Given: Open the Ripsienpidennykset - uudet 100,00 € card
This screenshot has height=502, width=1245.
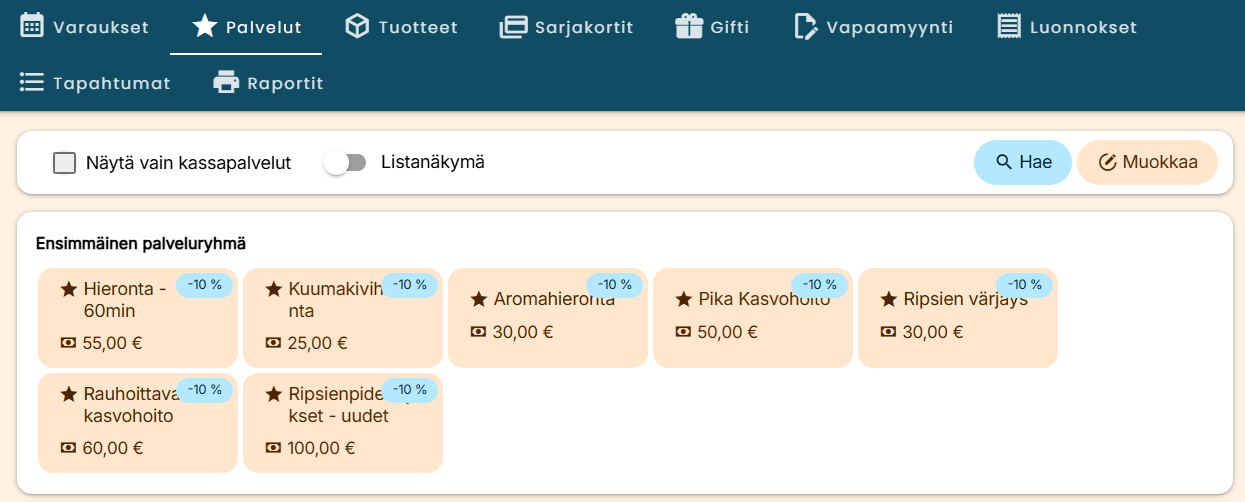Looking at the screenshot, I should (342, 435).
